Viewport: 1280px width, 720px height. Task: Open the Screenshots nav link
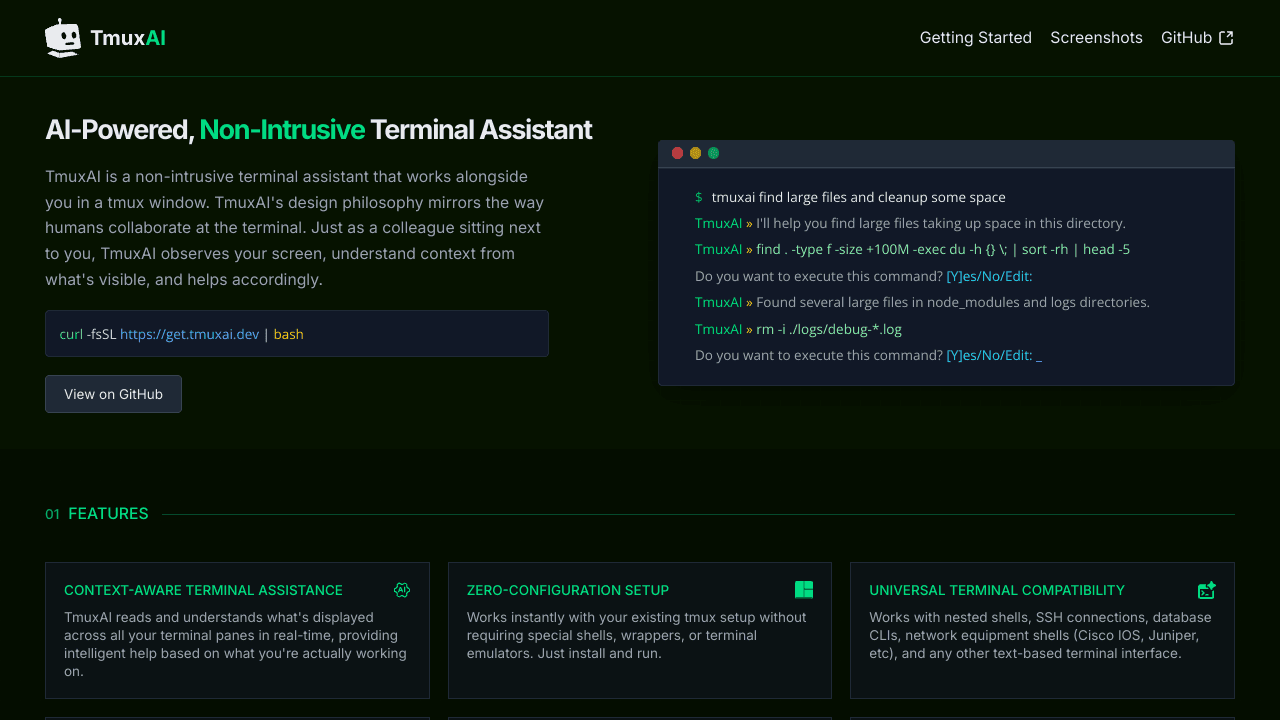(x=1096, y=38)
